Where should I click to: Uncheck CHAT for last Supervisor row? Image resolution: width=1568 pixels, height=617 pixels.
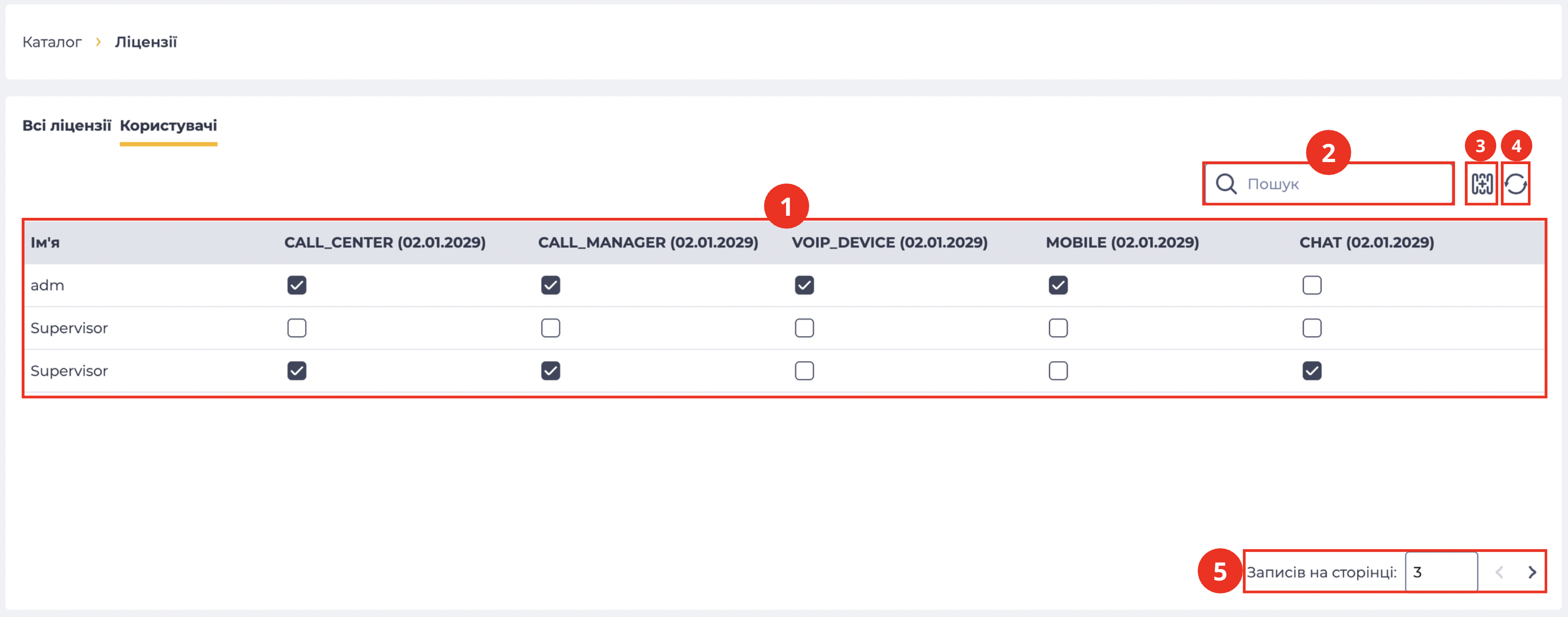coord(1312,371)
